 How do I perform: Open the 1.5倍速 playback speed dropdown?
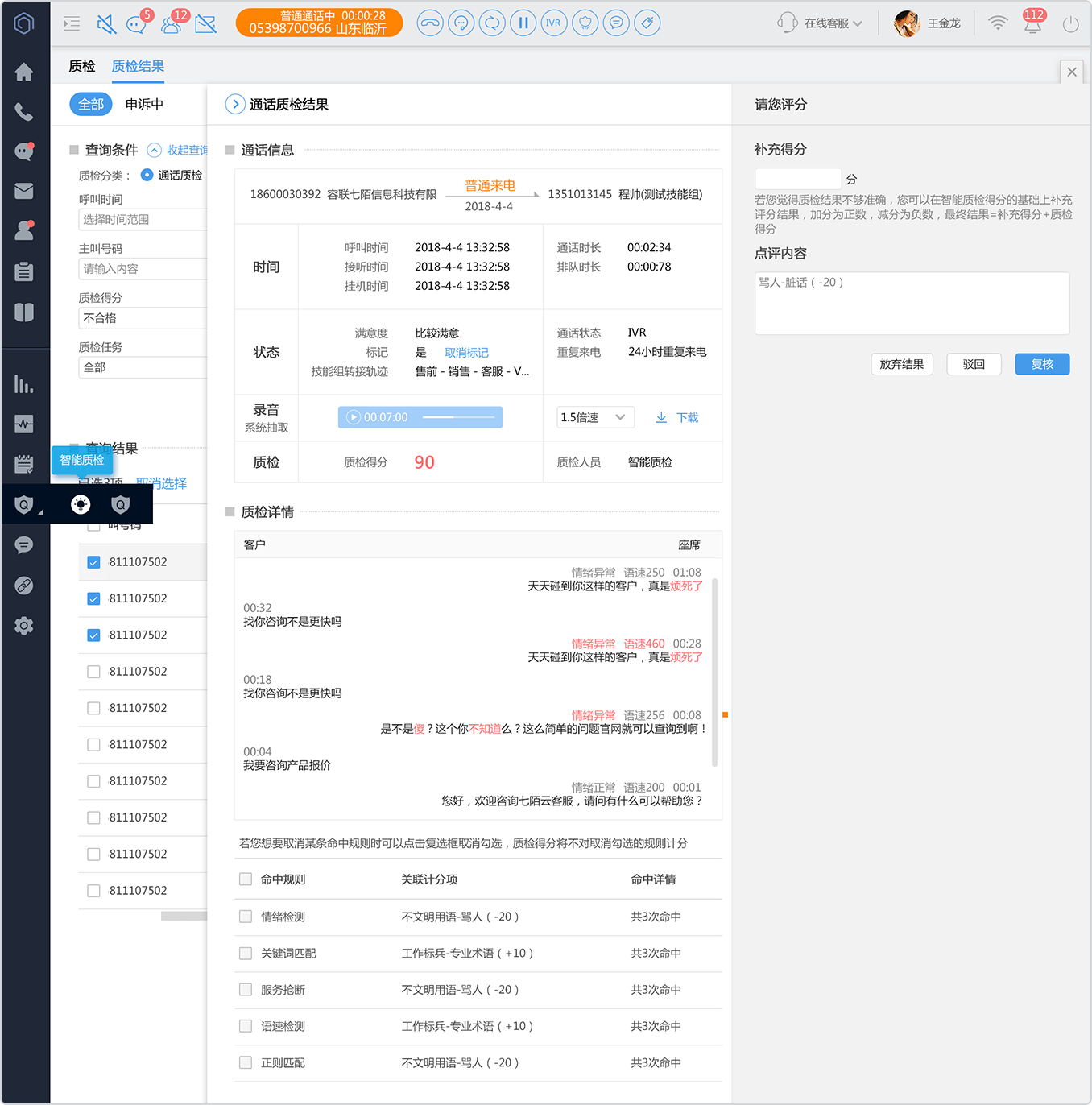click(595, 417)
